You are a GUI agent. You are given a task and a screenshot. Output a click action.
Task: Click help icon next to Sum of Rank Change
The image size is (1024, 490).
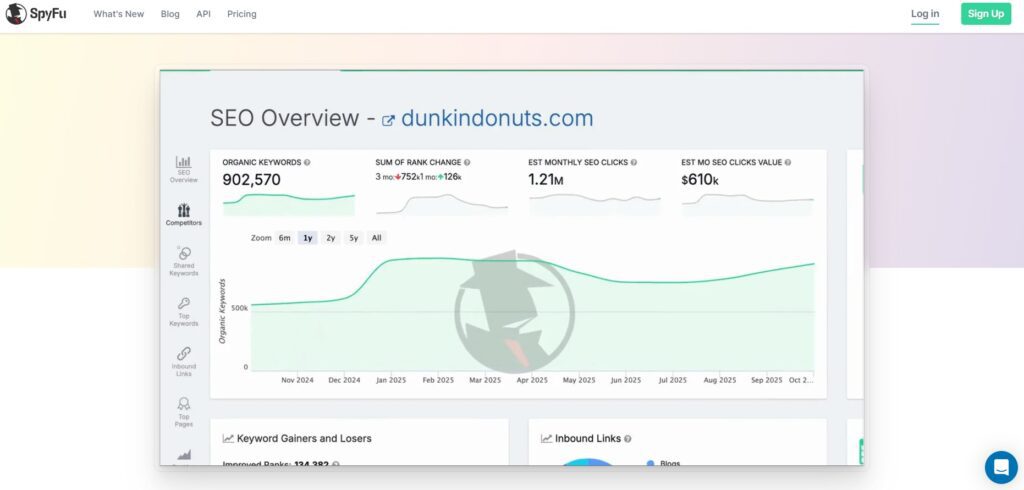(x=467, y=162)
